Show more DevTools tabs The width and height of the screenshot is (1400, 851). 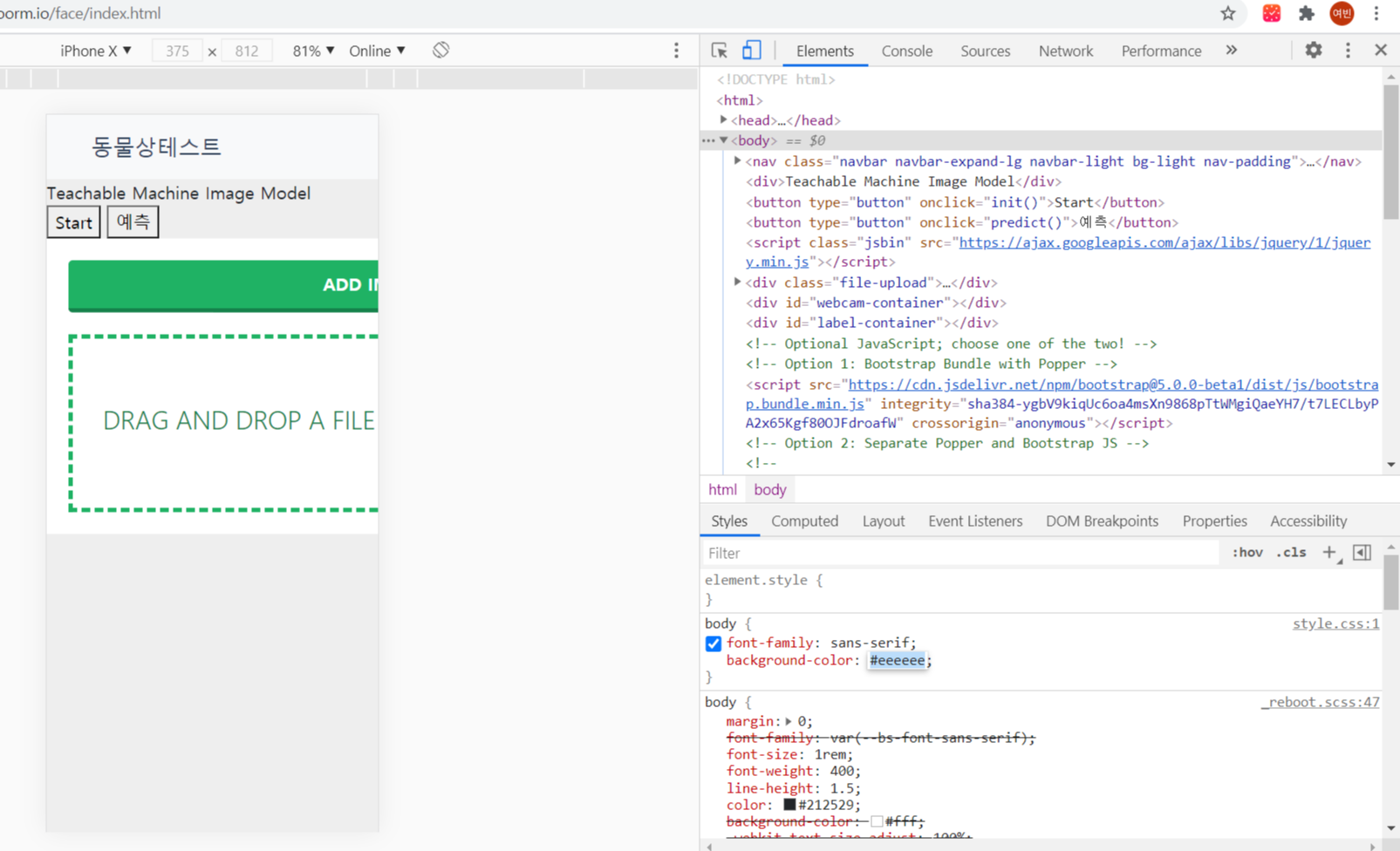1232,51
